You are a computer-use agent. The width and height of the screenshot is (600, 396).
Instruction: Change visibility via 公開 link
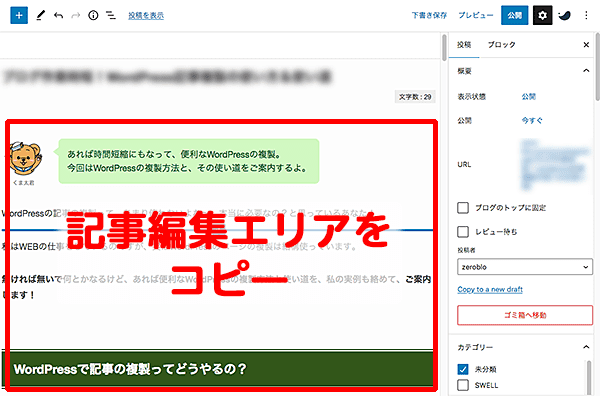[528, 96]
